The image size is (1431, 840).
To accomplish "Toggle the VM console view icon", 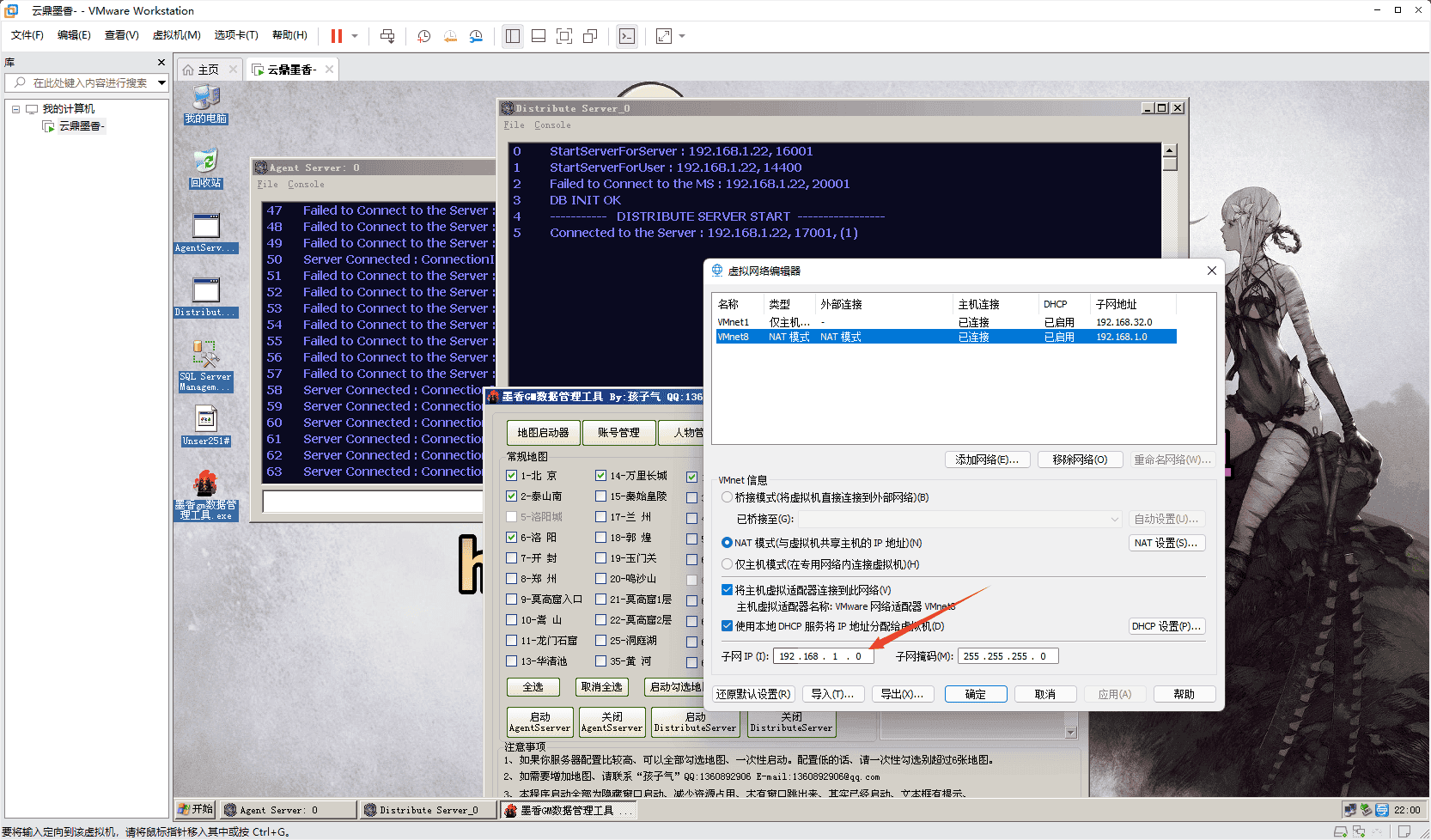I will tap(627, 36).
